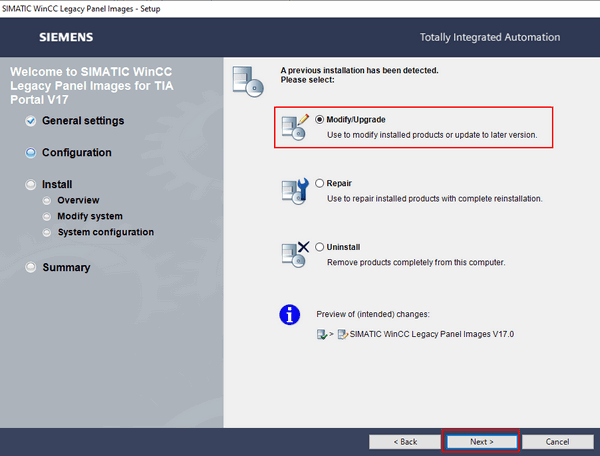Click the Overview step bullet
This screenshot has width=600, height=456.
[47, 200]
